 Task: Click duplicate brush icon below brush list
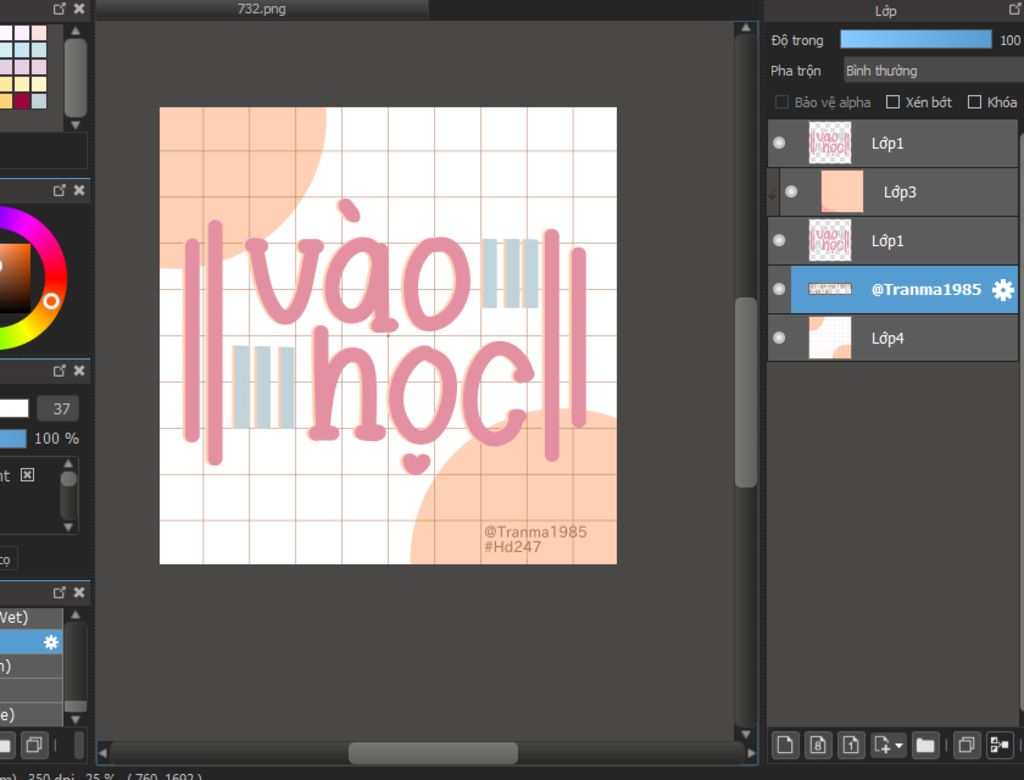(34, 745)
